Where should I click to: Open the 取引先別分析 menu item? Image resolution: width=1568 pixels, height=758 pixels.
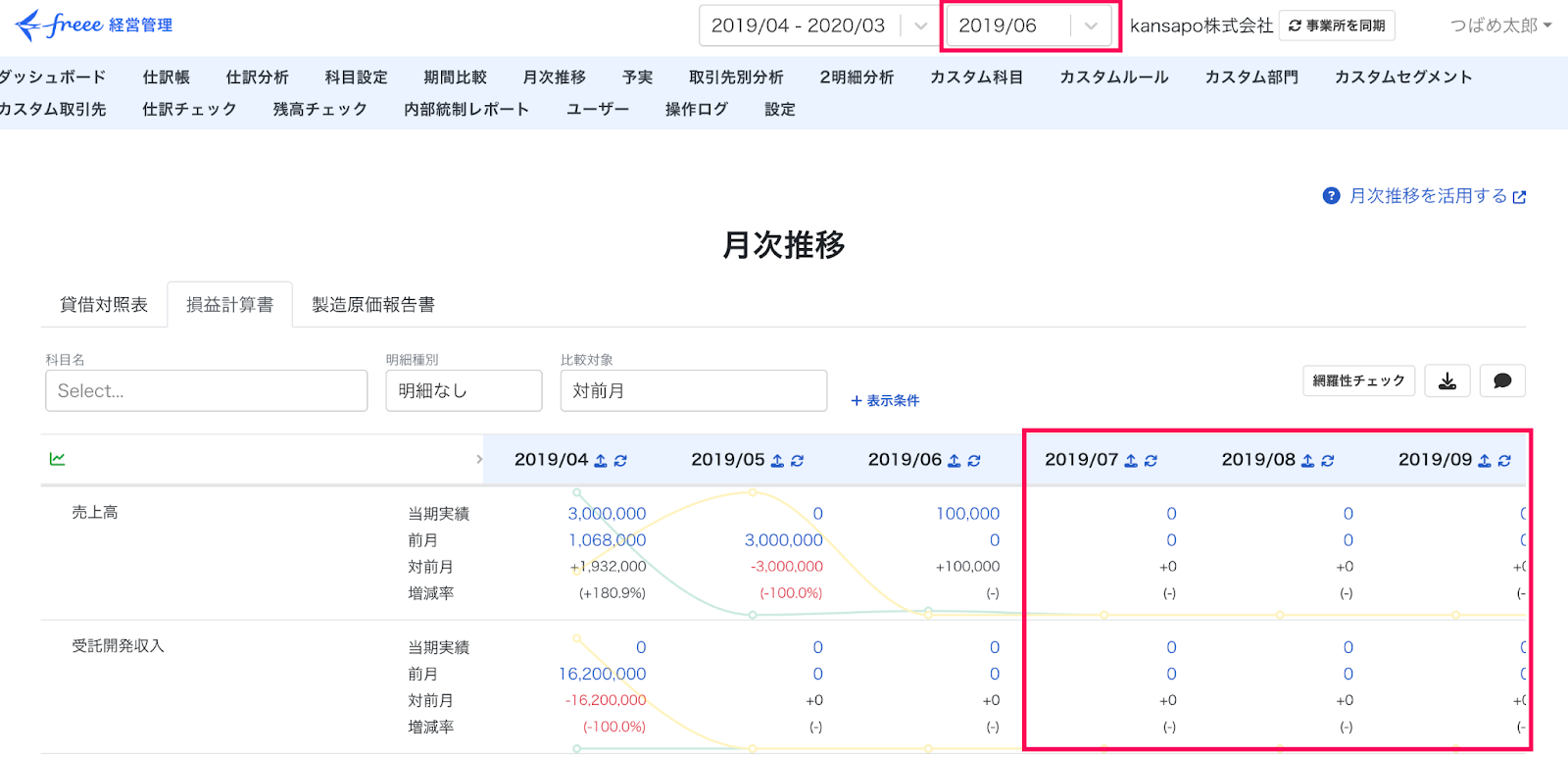click(x=736, y=76)
